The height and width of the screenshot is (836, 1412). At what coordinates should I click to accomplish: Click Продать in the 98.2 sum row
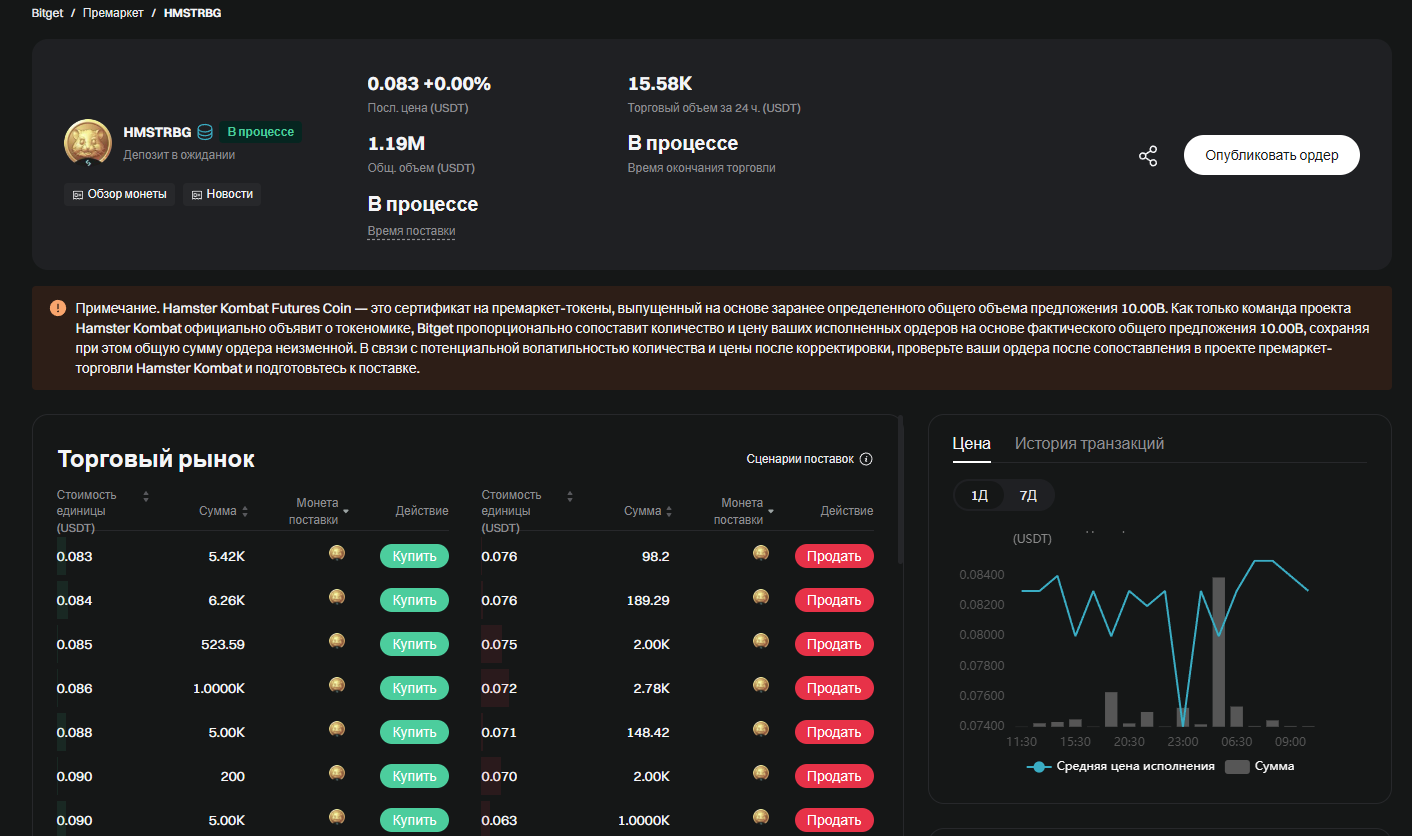point(834,556)
